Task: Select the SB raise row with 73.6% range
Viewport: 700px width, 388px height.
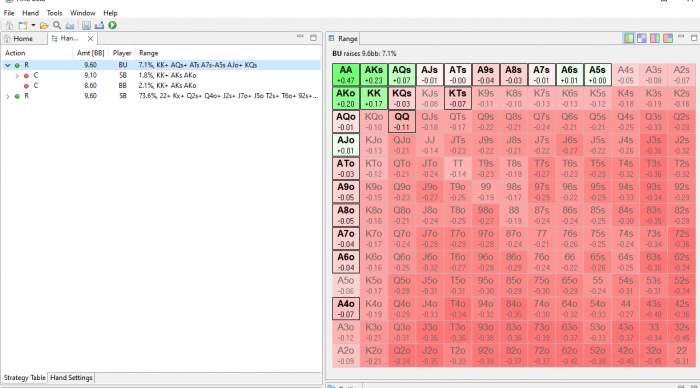Action: pos(161,96)
